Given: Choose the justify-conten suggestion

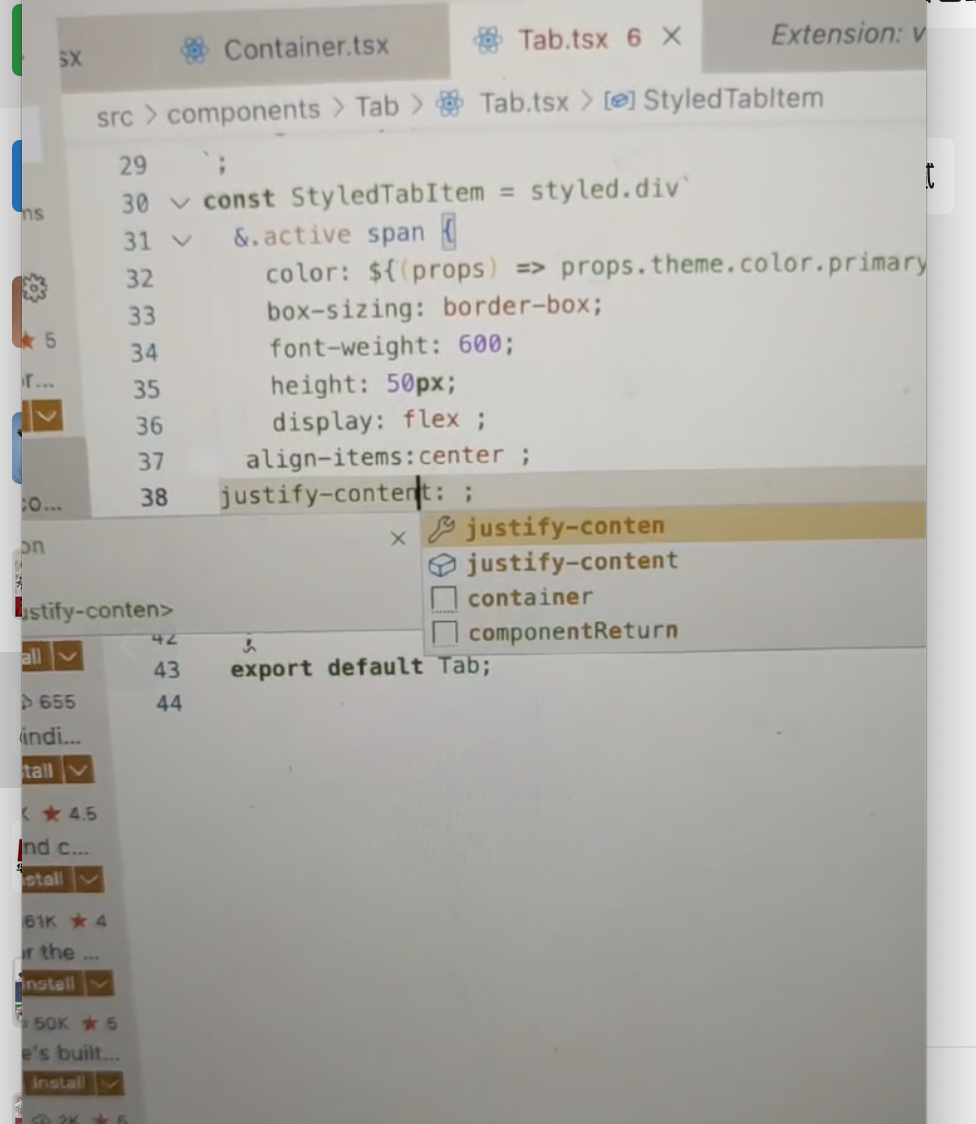Looking at the screenshot, I should point(674,525).
